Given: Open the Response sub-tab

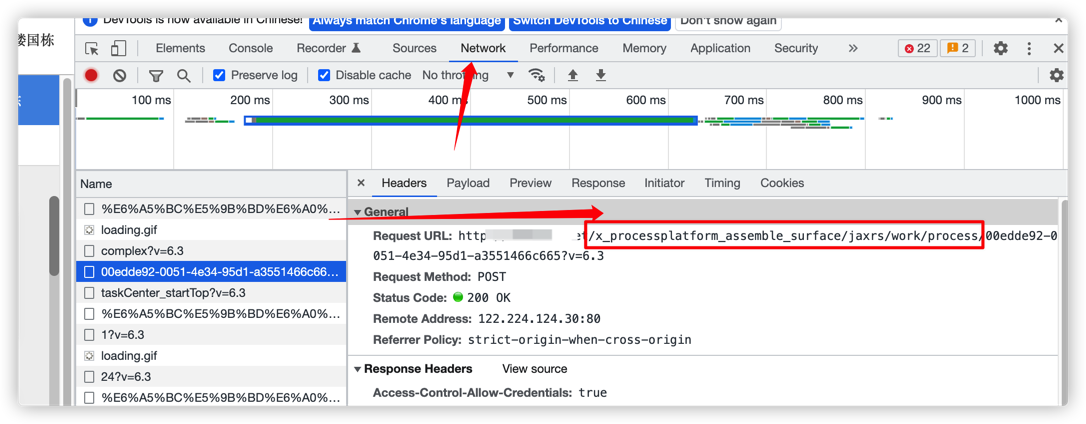Looking at the screenshot, I should pyautogui.click(x=598, y=183).
